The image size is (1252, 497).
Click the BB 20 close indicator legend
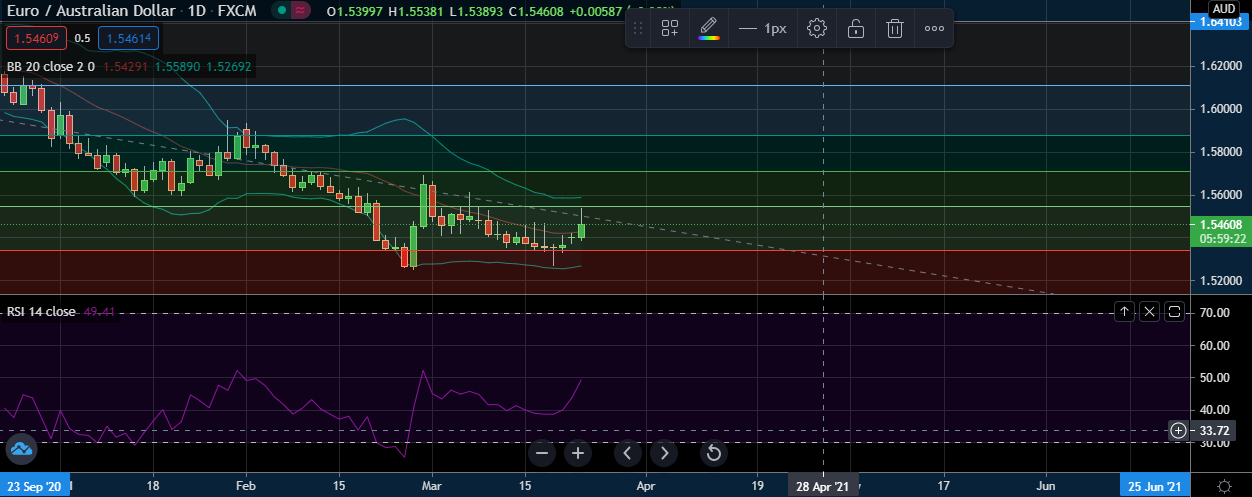pyautogui.click(x=50, y=67)
